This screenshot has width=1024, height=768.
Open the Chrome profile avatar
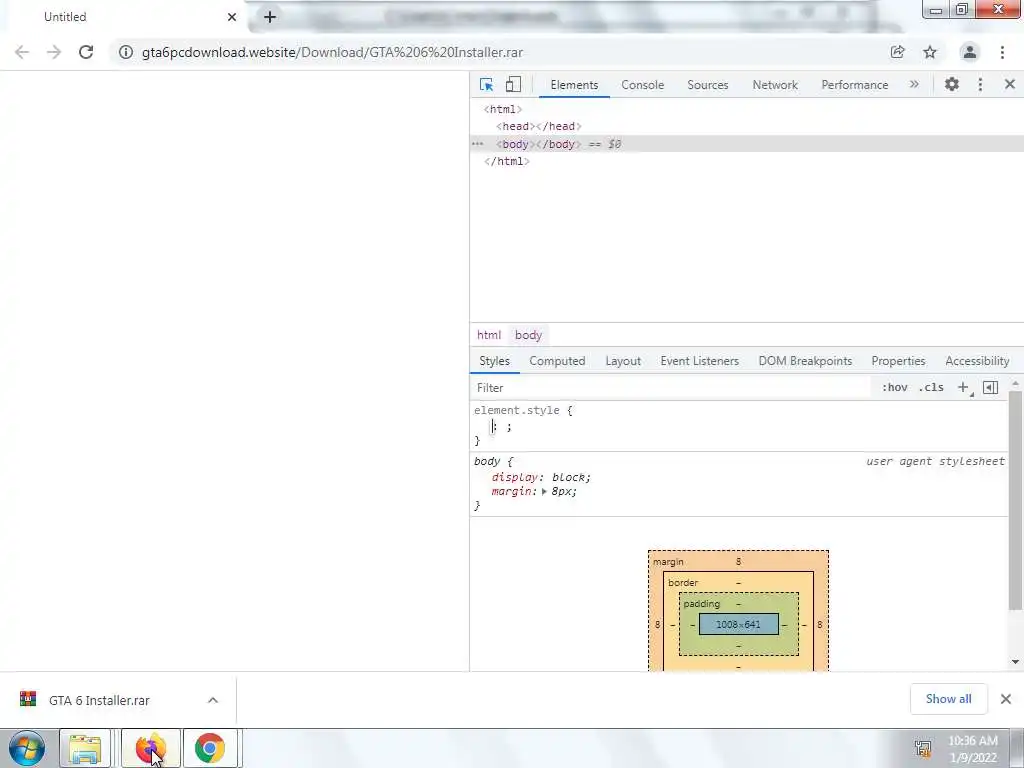970,52
